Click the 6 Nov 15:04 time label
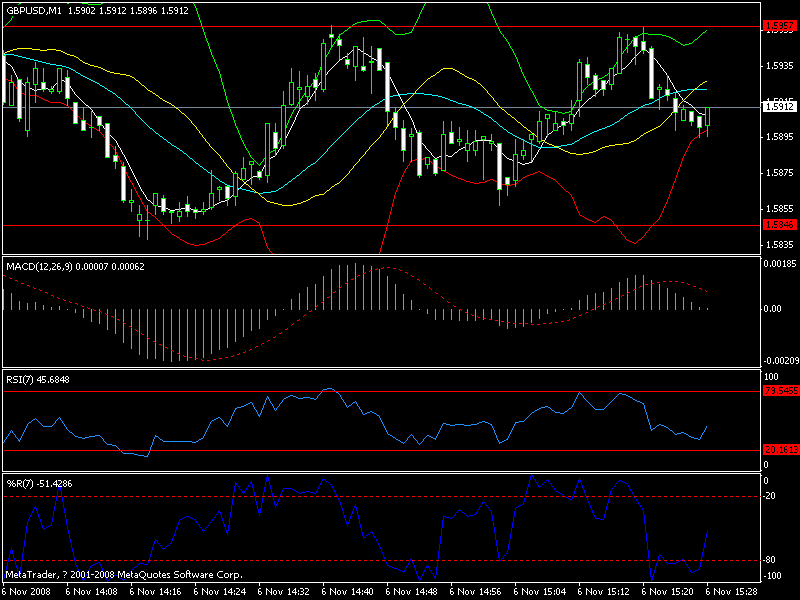800x600 pixels. click(x=540, y=592)
